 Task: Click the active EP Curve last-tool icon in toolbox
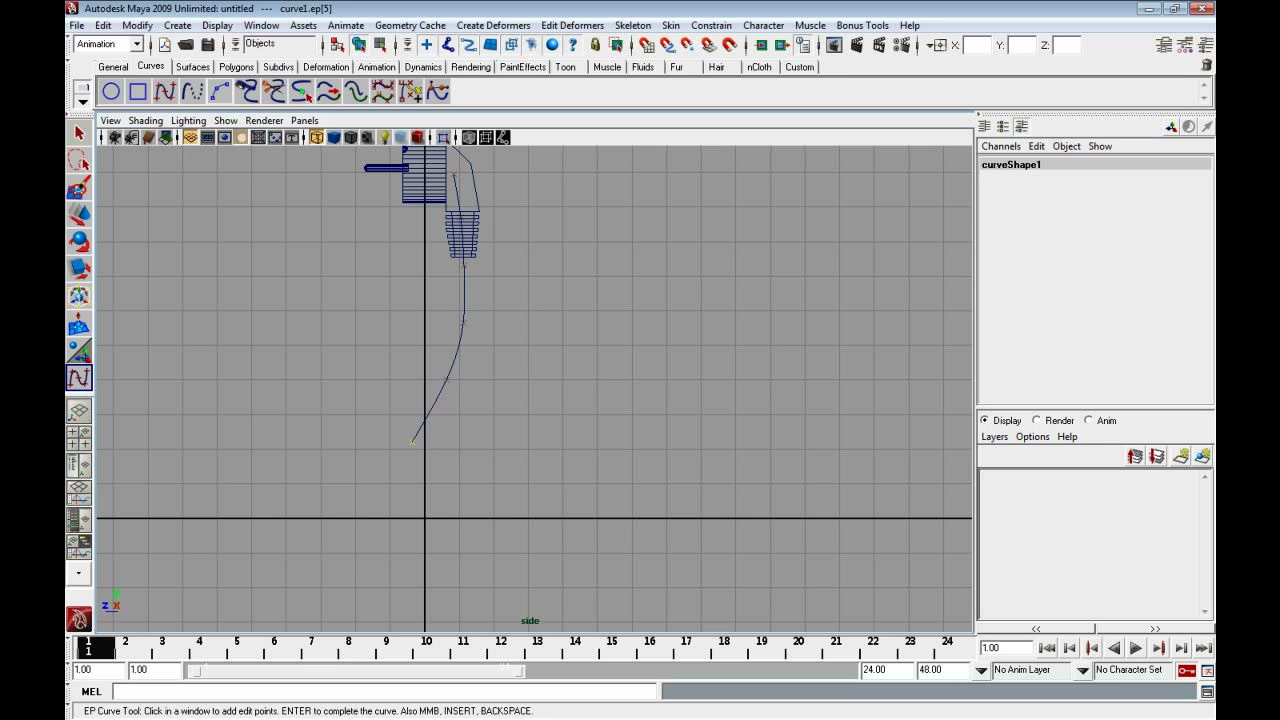pyautogui.click(x=79, y=378)
